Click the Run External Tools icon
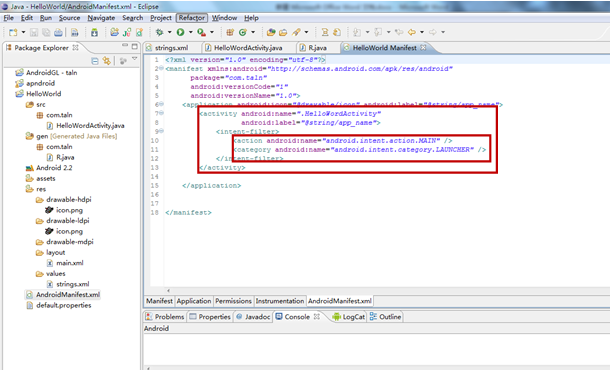610x370 pixels. (201, 32)
